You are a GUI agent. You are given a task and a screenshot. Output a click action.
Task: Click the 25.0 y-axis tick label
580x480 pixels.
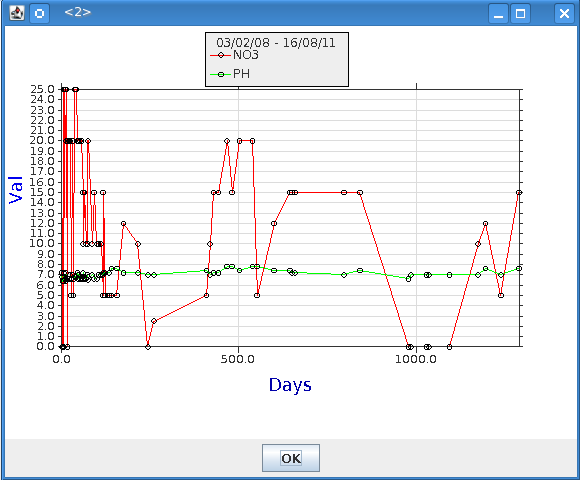pyautogui.click(x=42, y=89)
